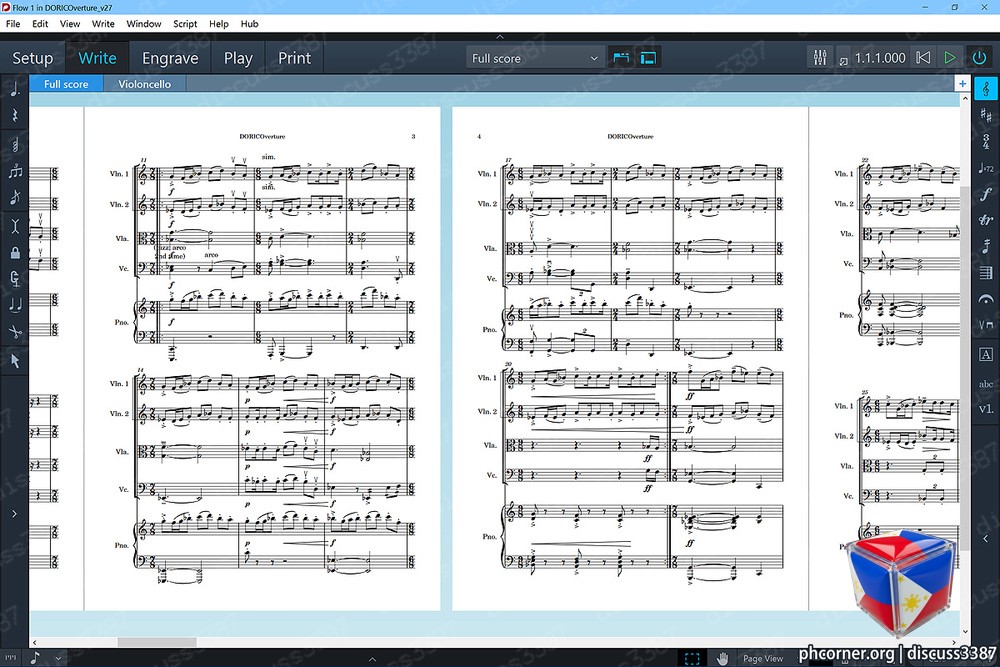1000x667 pixels.
Task: Choose the Select arrow tool
Action: point(15,361)
